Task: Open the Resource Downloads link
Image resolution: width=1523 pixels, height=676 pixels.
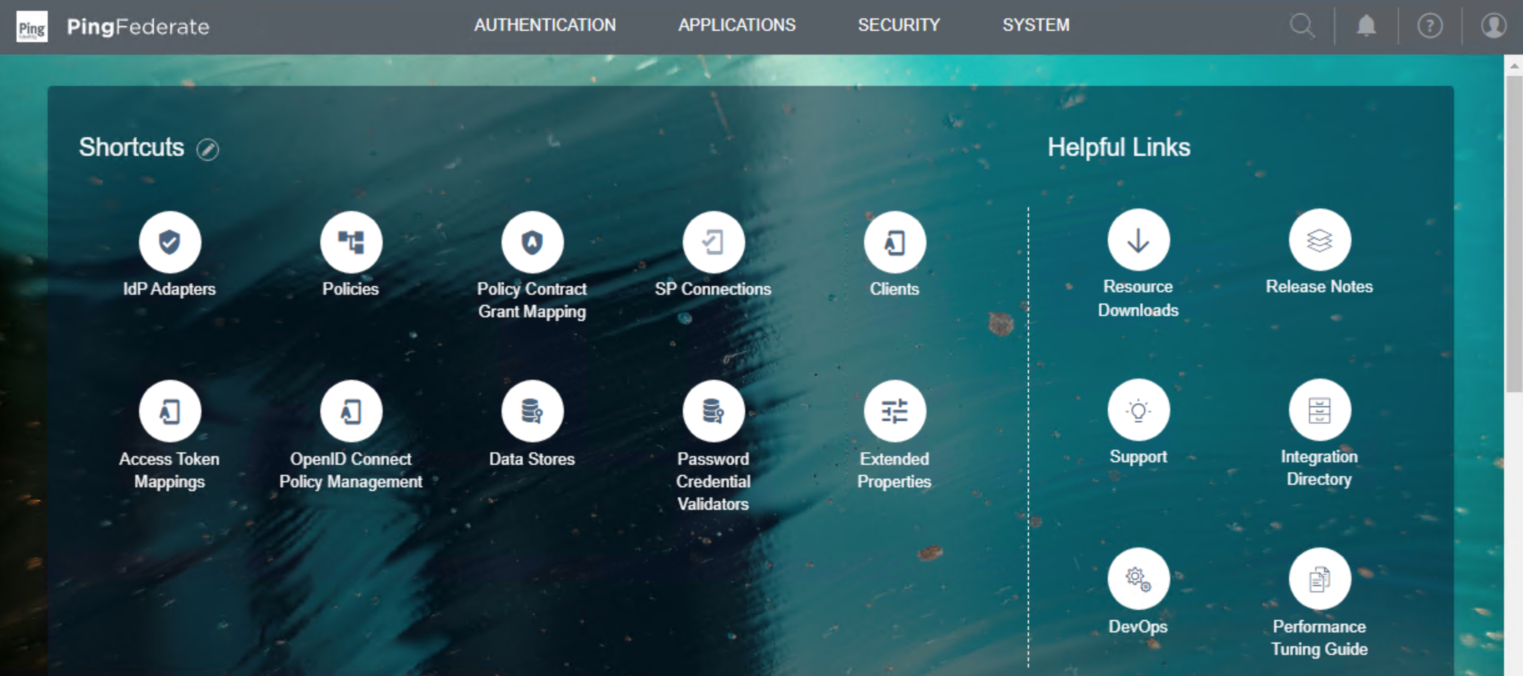Action: tap(1138, 240)
